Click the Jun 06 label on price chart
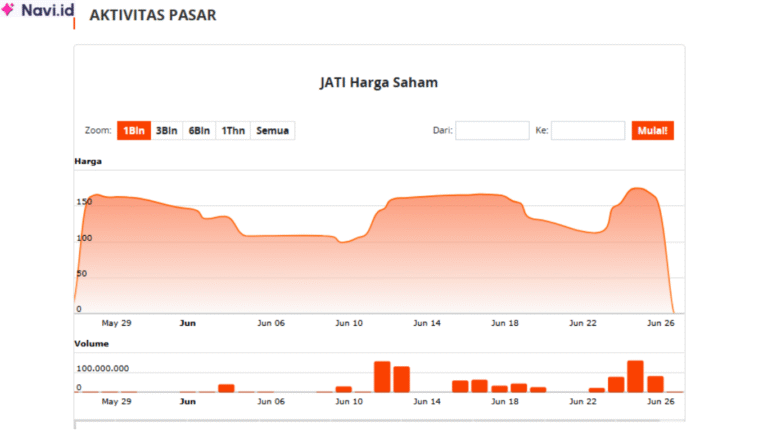Screen dimensions: 768x432 click(x=271, y=323)
